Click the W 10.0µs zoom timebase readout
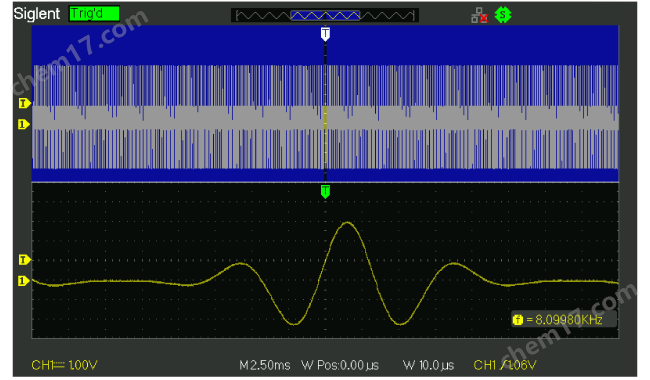Image resolution: width=650 pixels, height=380 pixels. 428,365
